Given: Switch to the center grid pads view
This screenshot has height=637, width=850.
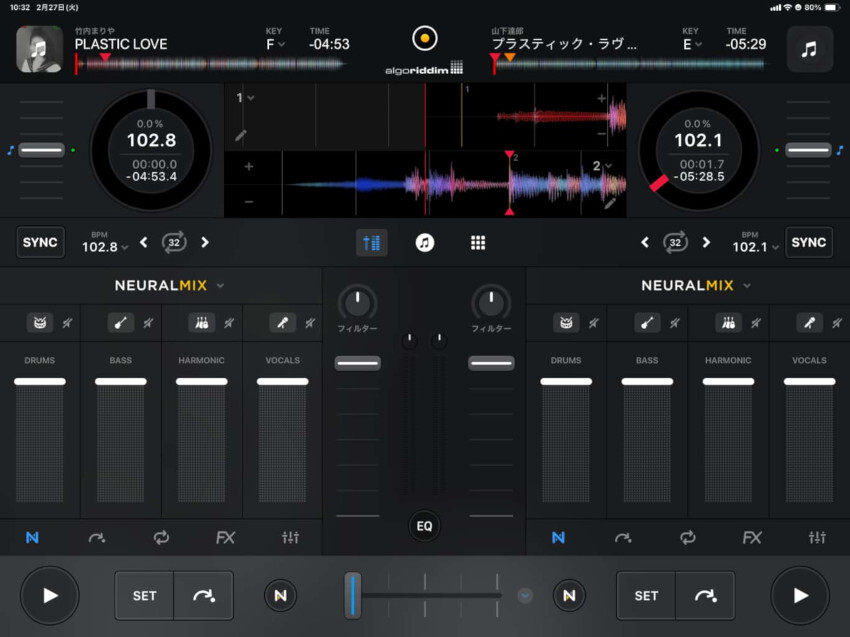Looking at the screenshot, I should (x=478, y=242).
